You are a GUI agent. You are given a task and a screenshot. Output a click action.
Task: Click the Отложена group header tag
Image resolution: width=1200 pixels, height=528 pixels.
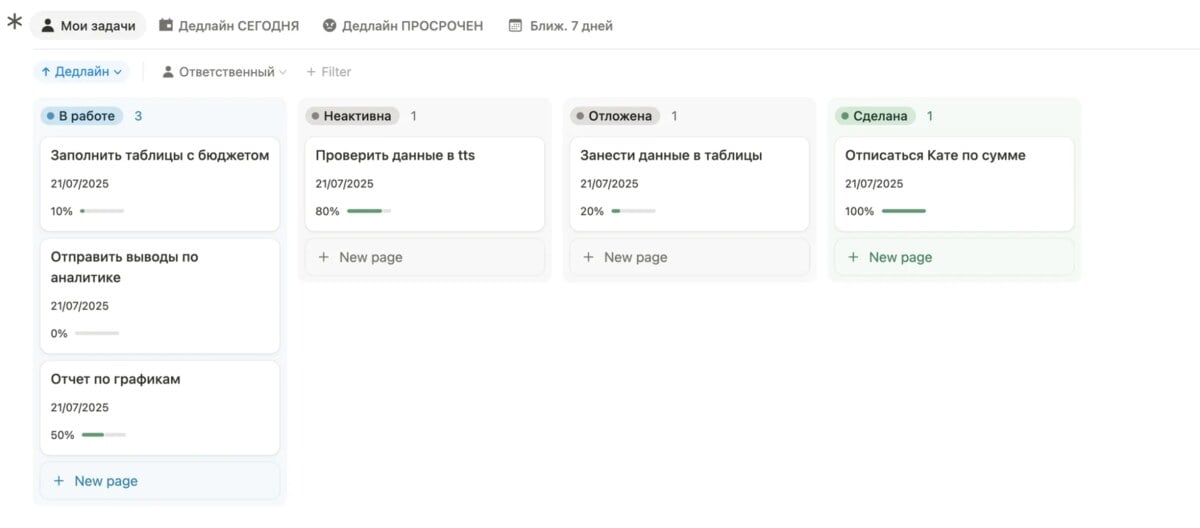[x=616, y=116]
